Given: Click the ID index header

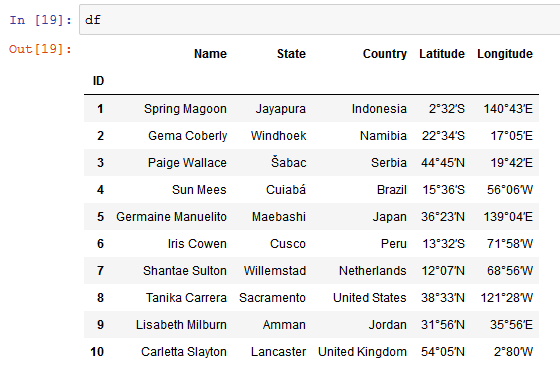Looking at the screenshot, I should (98, 81).
